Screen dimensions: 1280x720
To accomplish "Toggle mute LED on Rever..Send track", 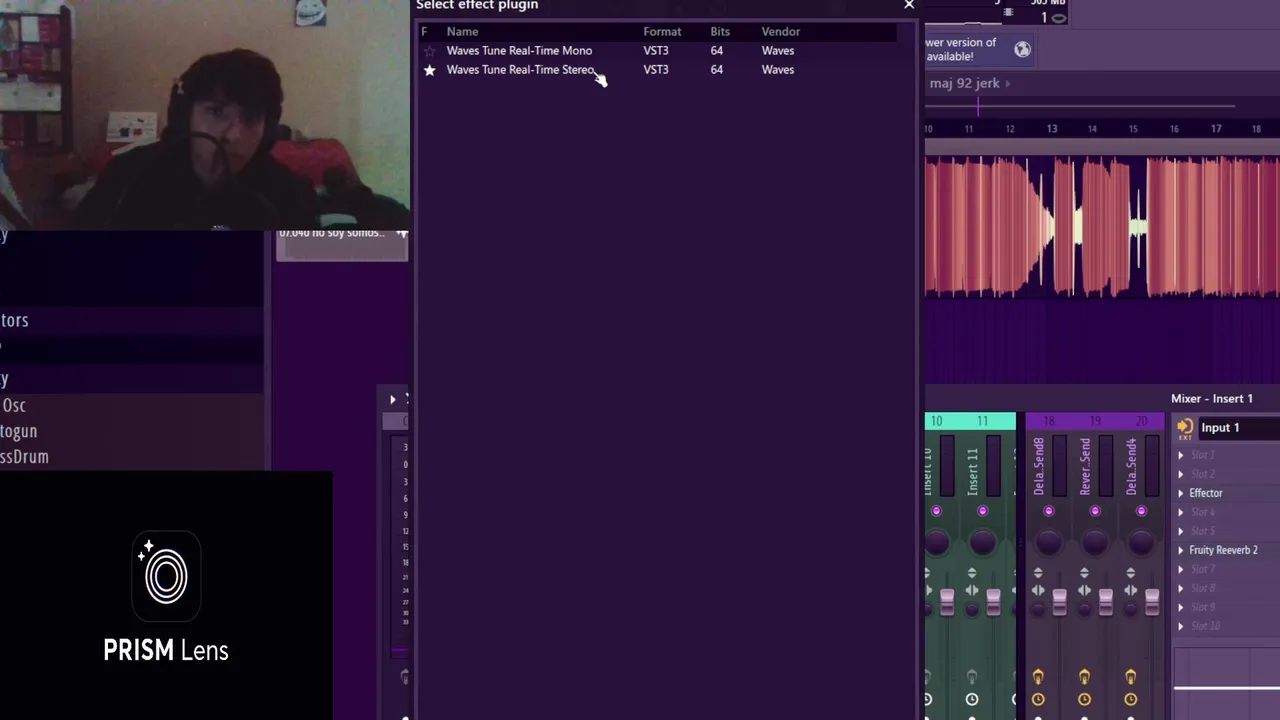I will (x=1095, y=512).
